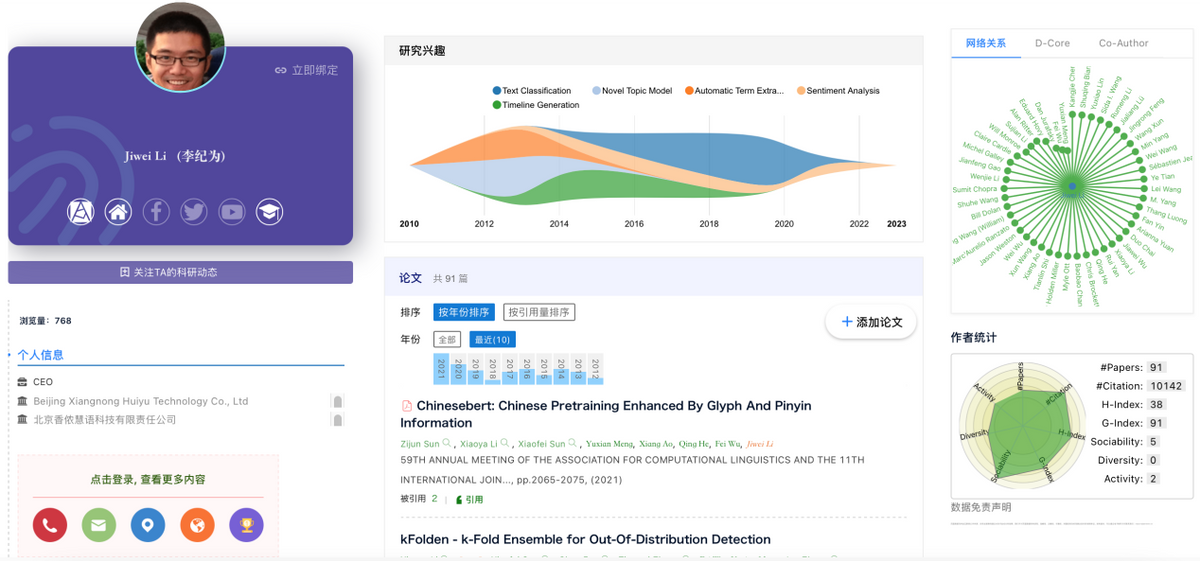Click the Facebook icon on profile card
The image size is (1200, 561).
[156, 212]
